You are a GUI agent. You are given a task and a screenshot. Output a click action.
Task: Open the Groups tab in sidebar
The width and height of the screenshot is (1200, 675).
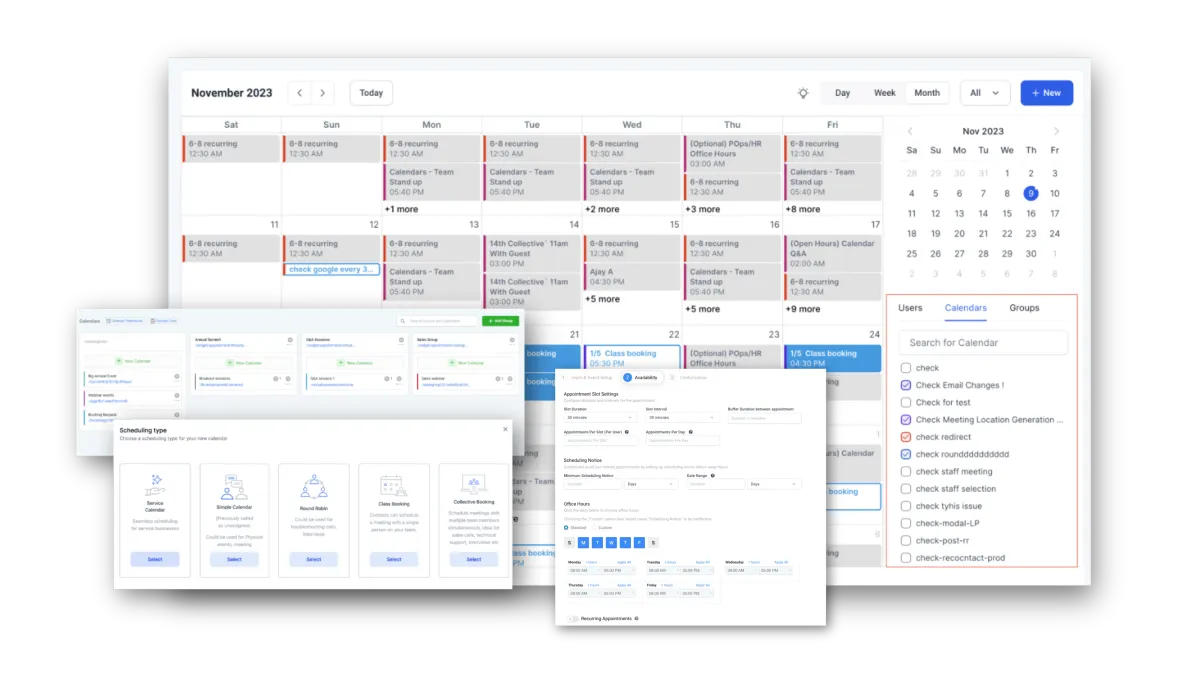click(1024, 308)
